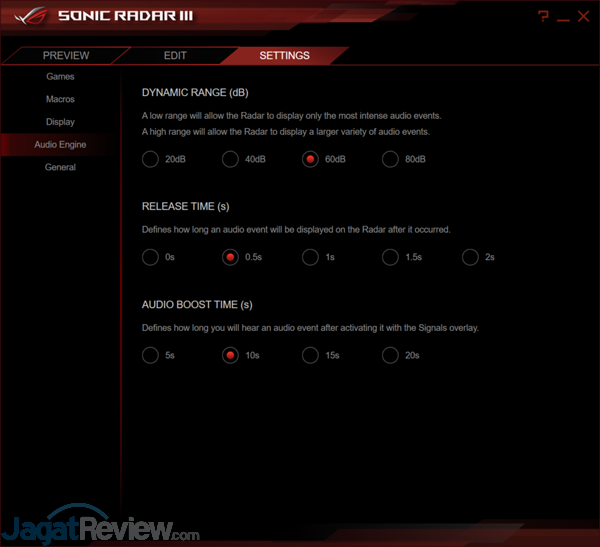Set audio boost time to 15s

[310, 355]
